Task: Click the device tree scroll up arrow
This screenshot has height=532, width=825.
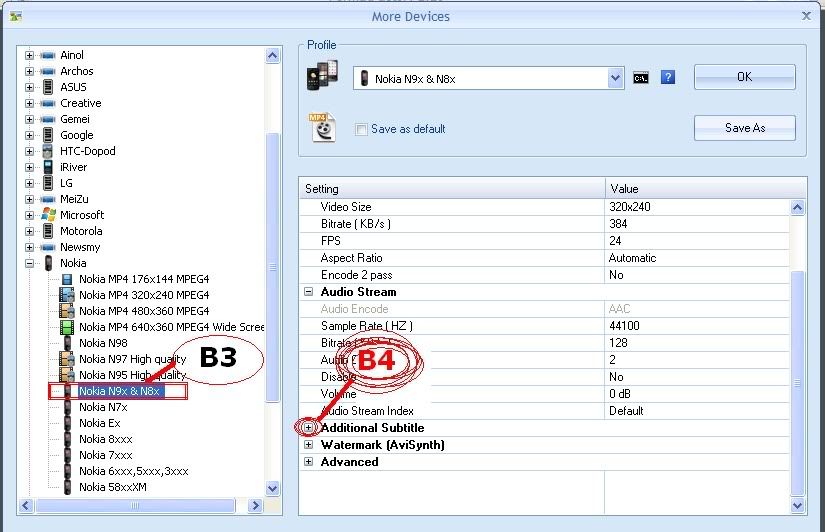Action: click(273, 55)
